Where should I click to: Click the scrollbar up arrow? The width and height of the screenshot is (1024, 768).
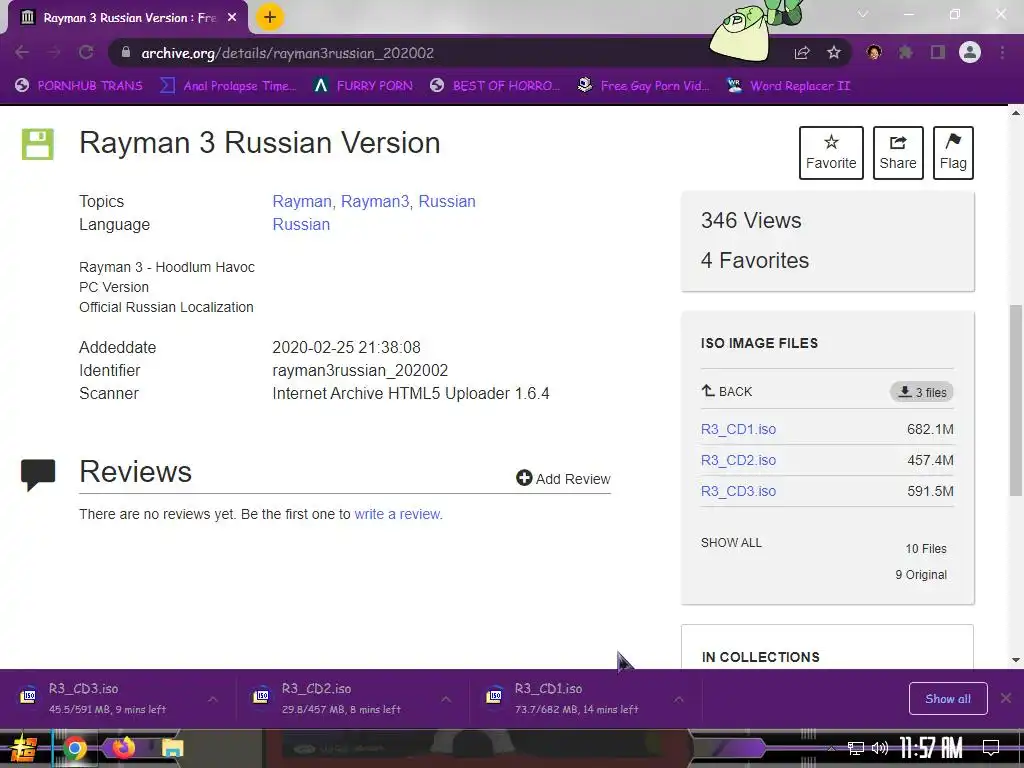pos(1016,113)
